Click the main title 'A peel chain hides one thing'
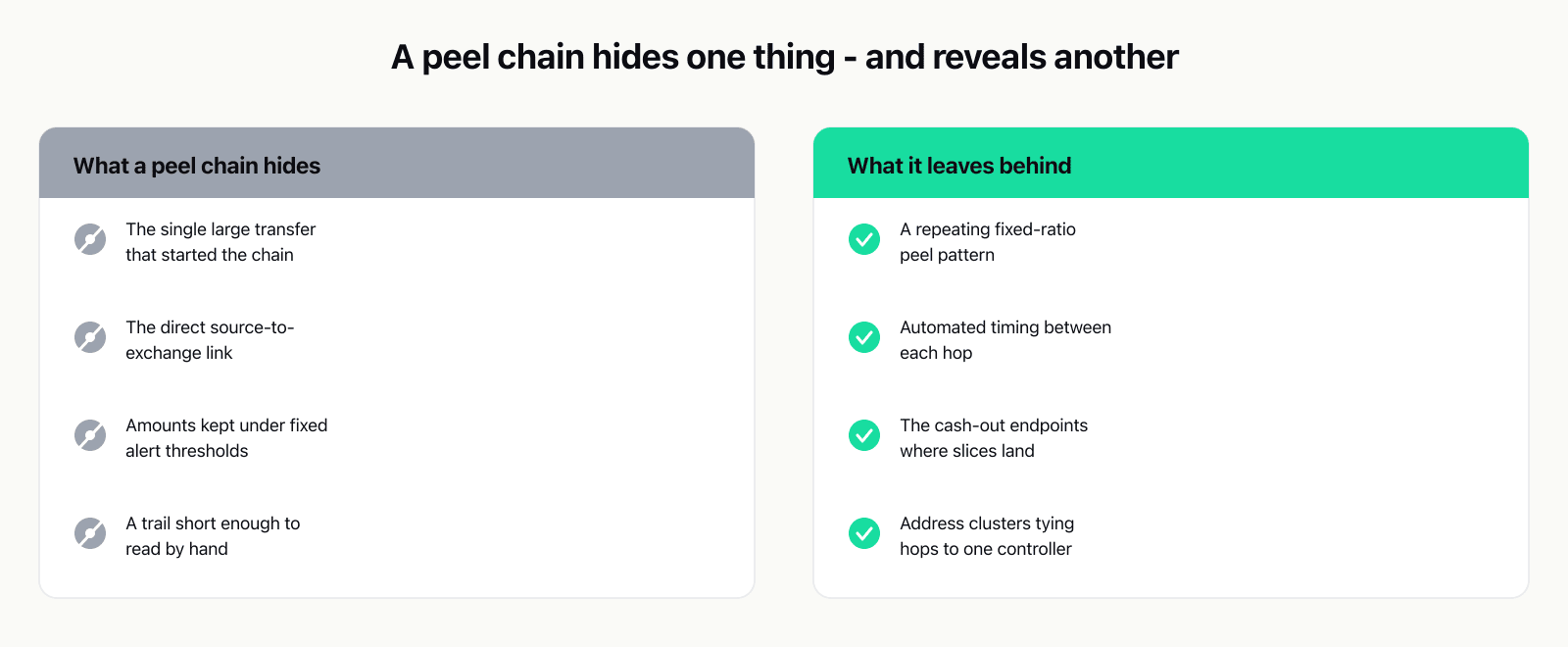Viewport: 1568px width, 647px height. click(x=613, y=57)
